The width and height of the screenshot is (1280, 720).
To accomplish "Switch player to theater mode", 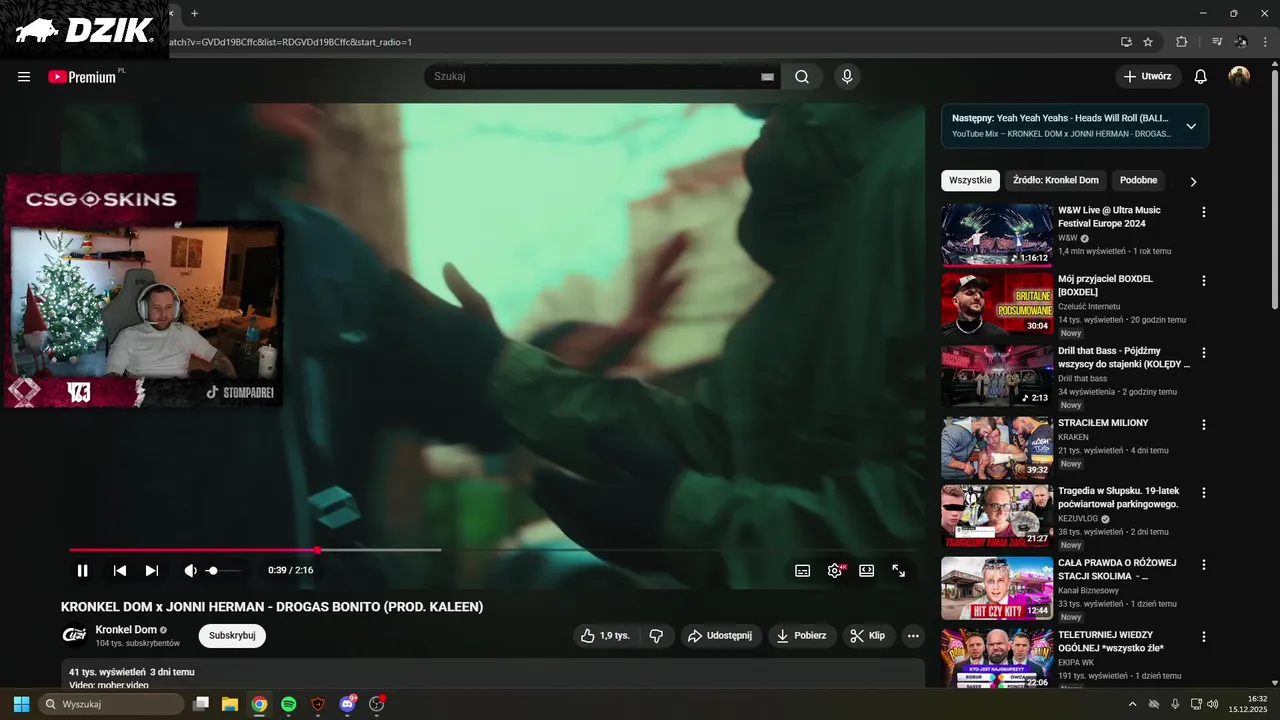I will 867,571.
